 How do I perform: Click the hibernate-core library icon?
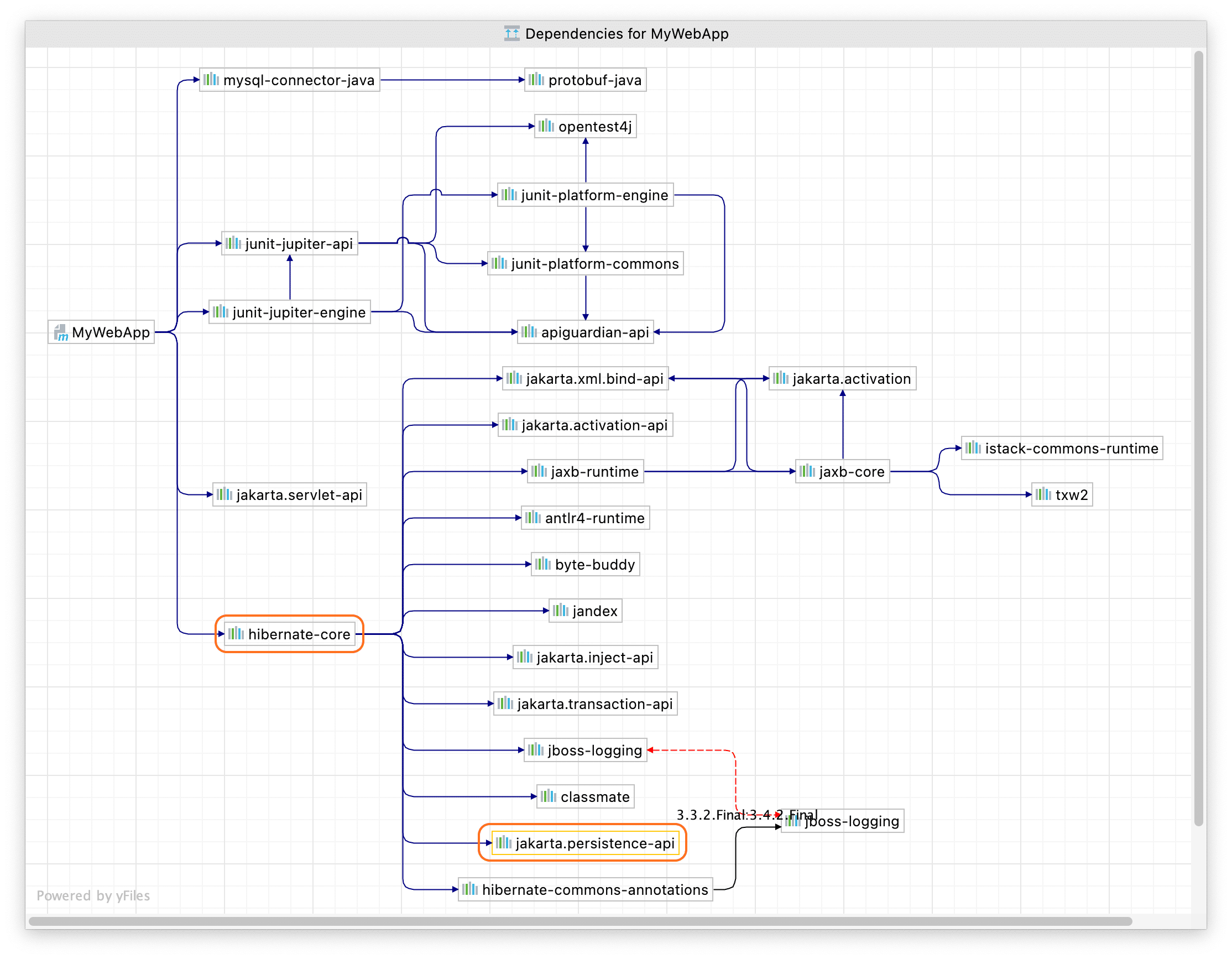[x=236, y=634]
